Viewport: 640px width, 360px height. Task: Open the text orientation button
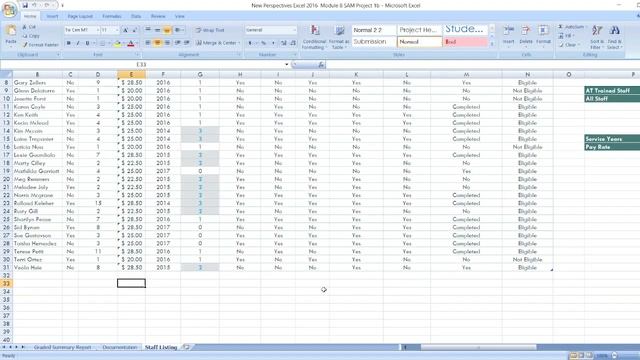point(179,30)
